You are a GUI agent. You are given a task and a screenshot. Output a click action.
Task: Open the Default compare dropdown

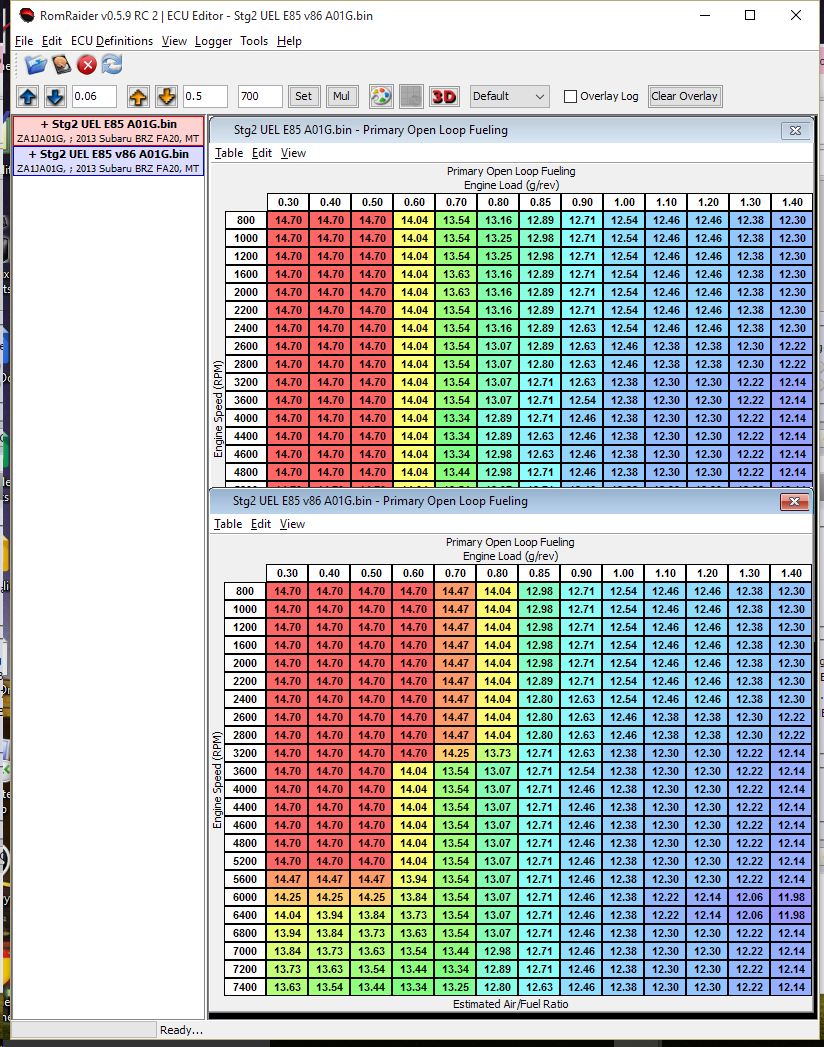click(x=509, y=97)
